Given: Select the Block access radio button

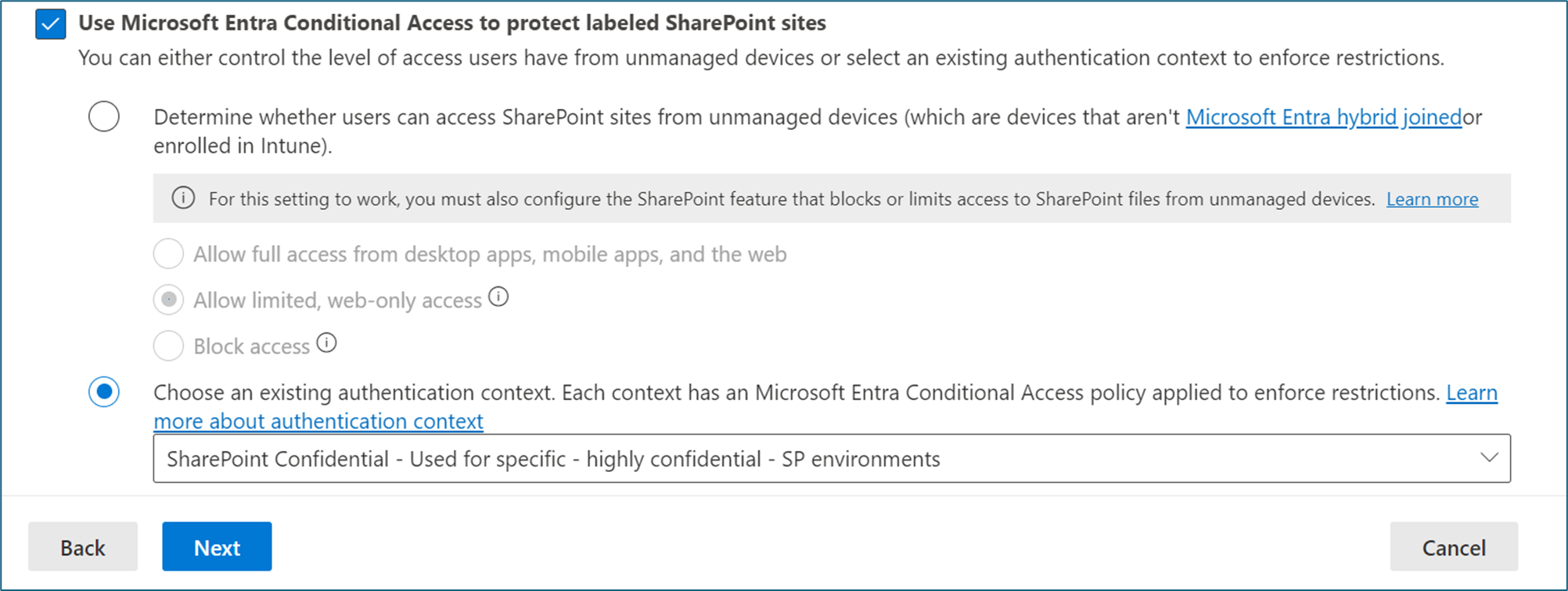Looking at the screenshot, I should point(168,345).
